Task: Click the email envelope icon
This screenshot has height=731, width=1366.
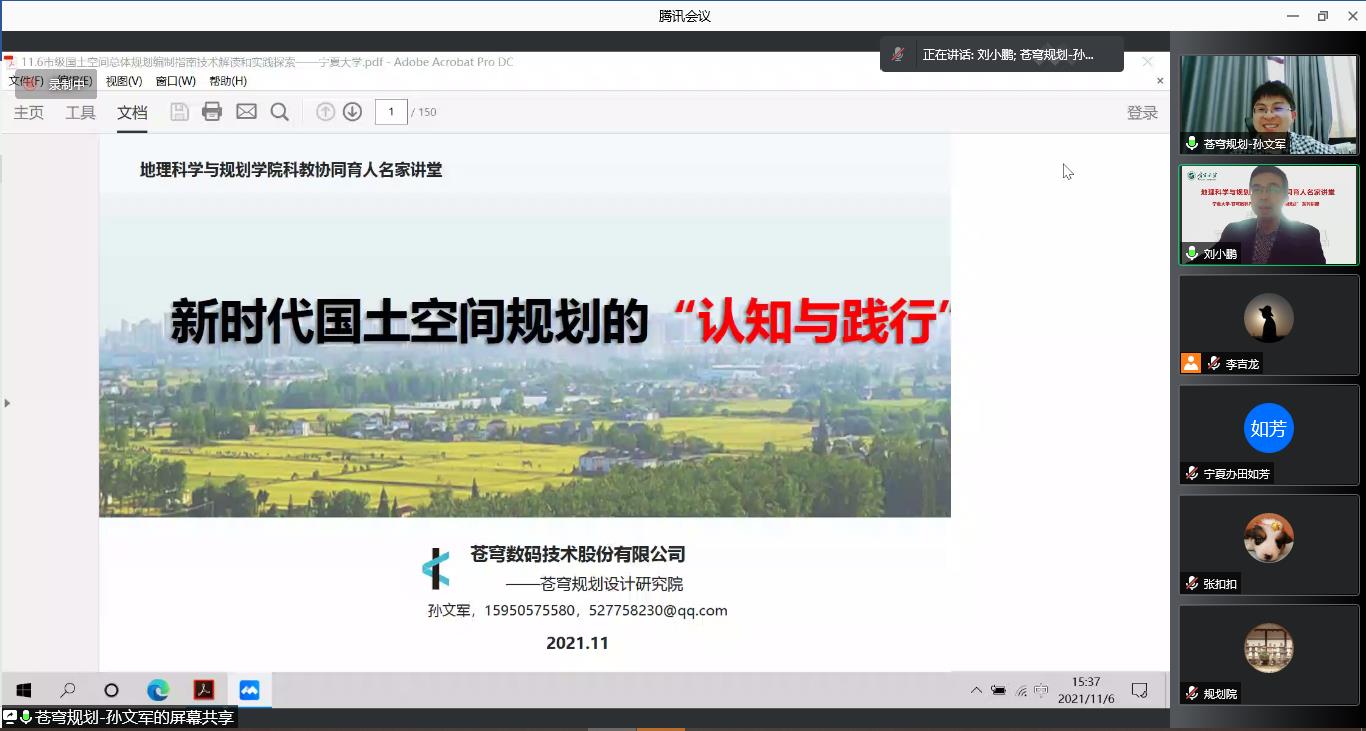Action: [246, 112]
